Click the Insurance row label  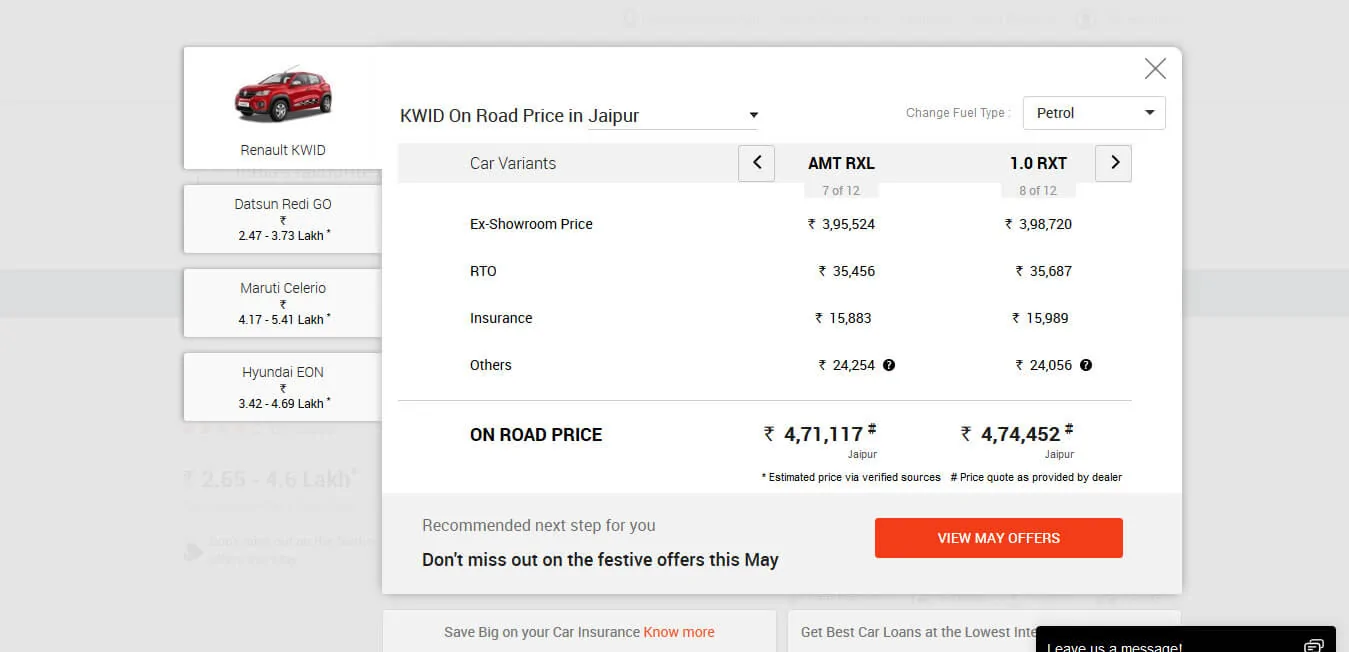pos(501,318)
